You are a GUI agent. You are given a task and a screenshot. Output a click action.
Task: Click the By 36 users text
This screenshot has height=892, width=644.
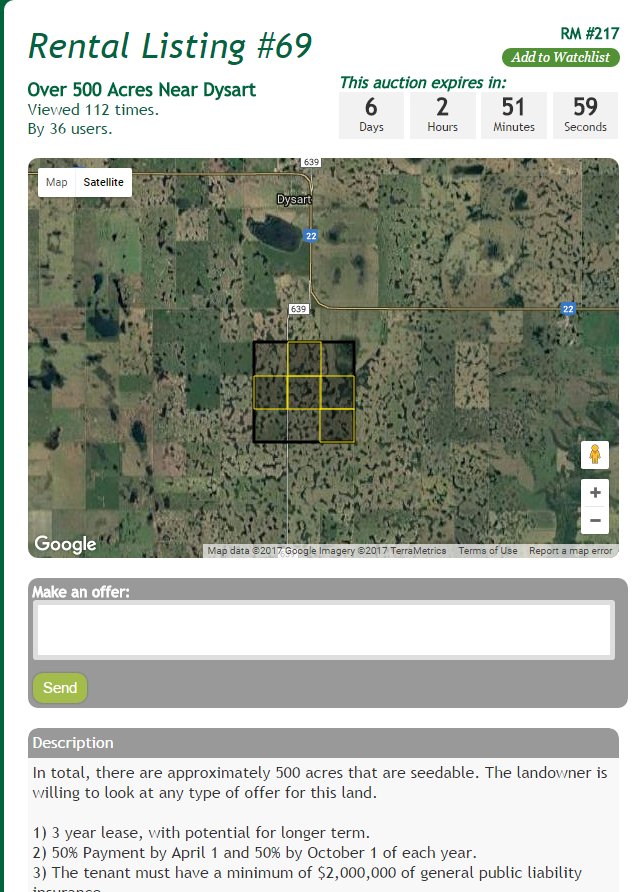(69, 129)
